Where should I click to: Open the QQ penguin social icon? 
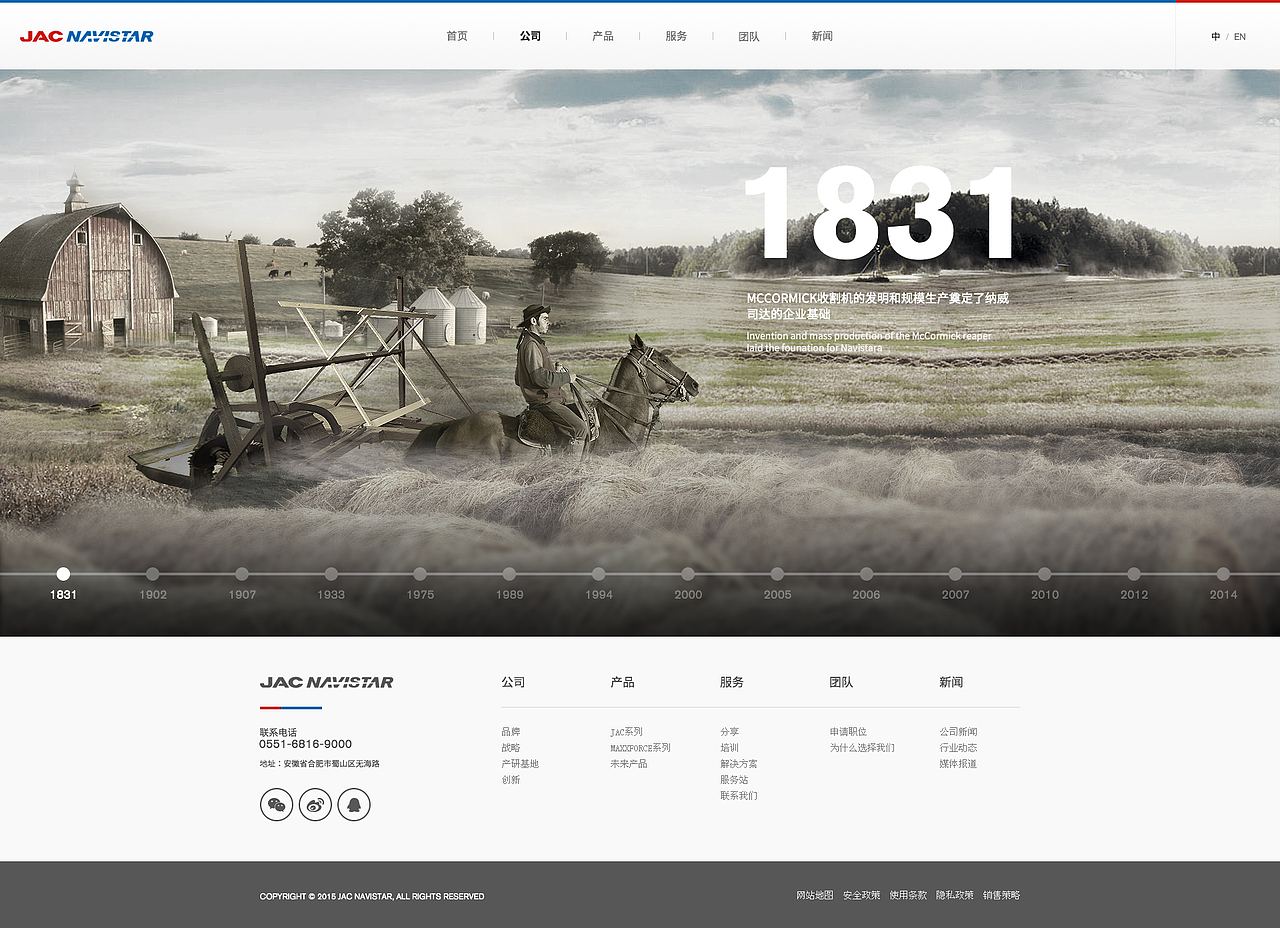(354, 804)
